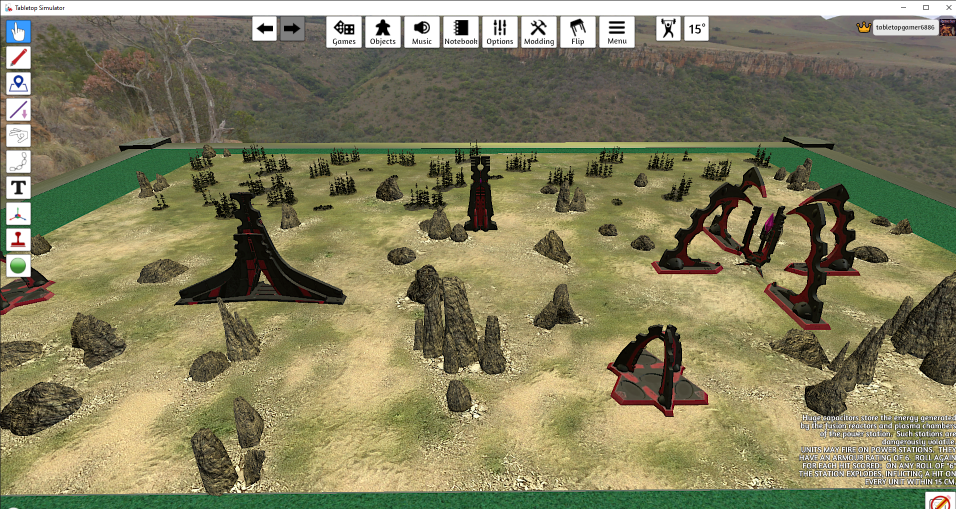Open the Modding menu
956x509 pixels.
tap(539, 32)
